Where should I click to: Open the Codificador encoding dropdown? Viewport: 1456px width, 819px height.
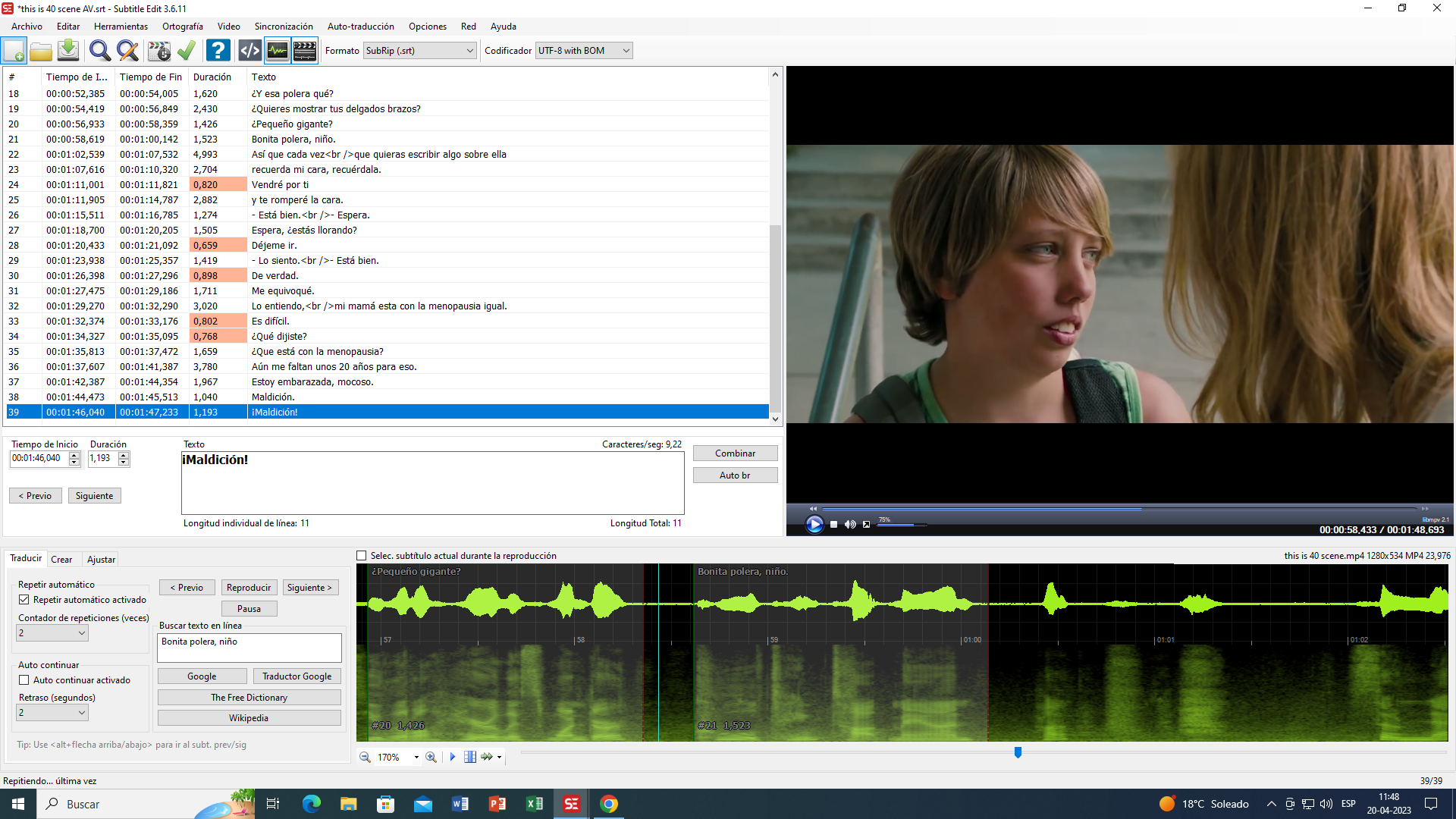coord(623,50)
